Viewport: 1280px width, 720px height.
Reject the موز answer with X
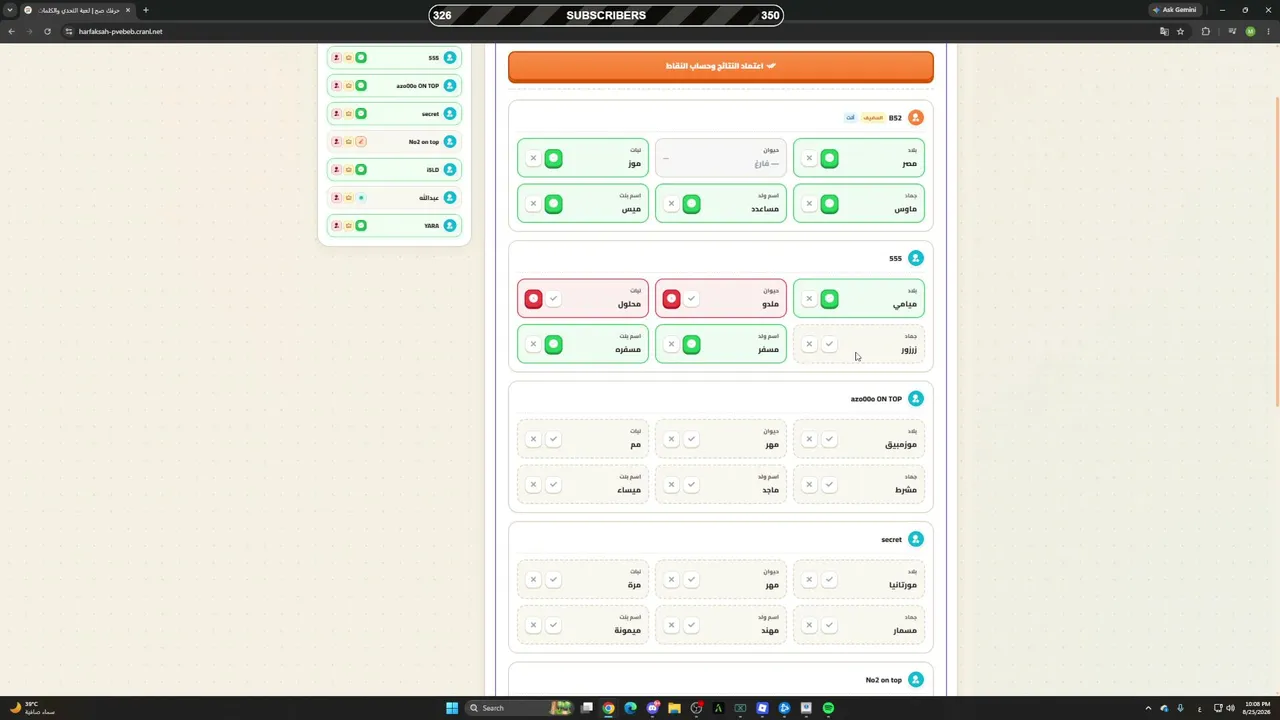[x=533, y=158]
